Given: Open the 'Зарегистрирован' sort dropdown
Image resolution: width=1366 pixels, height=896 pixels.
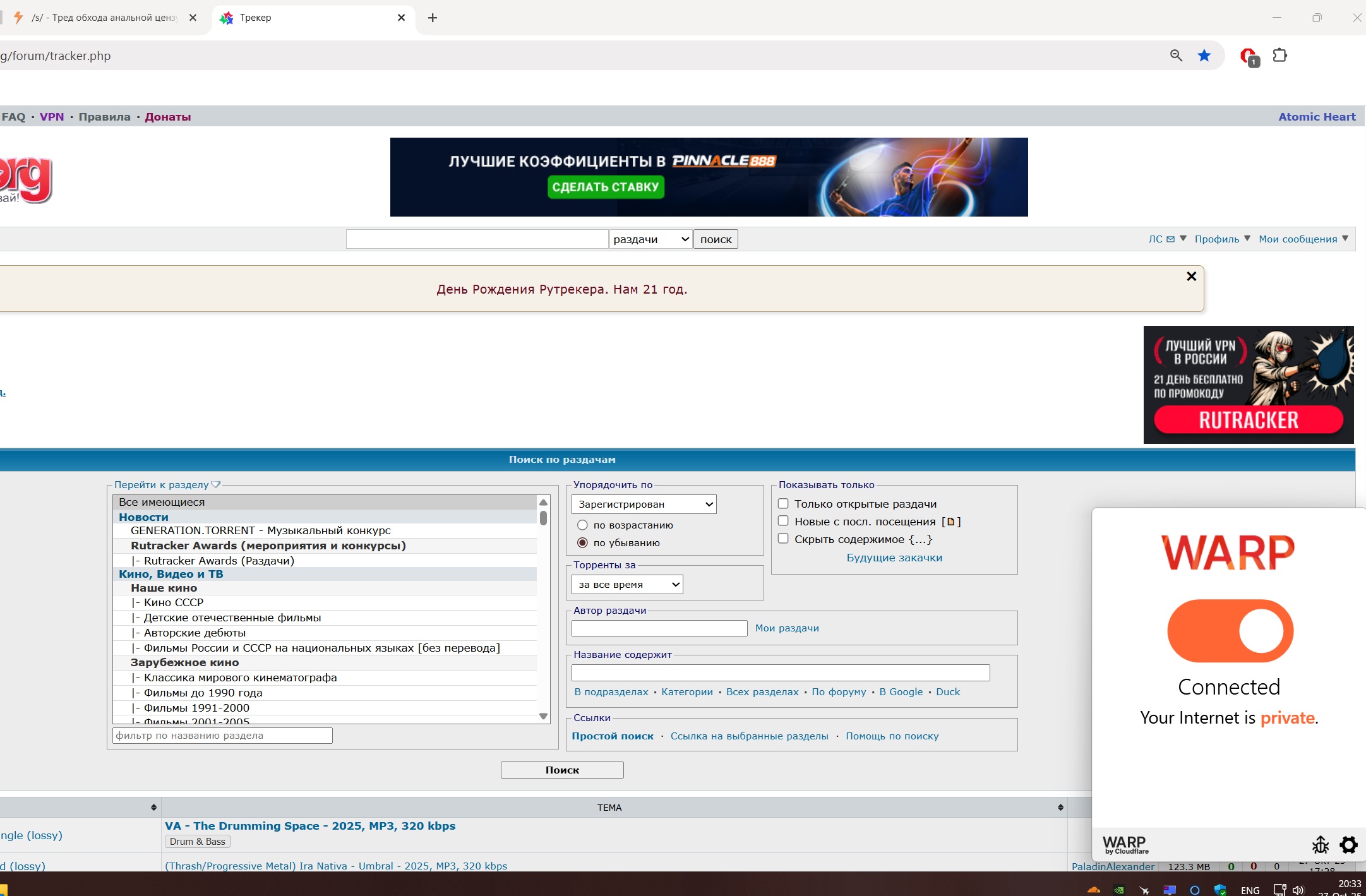Looking at the screenshot, I should click(644, 504).
